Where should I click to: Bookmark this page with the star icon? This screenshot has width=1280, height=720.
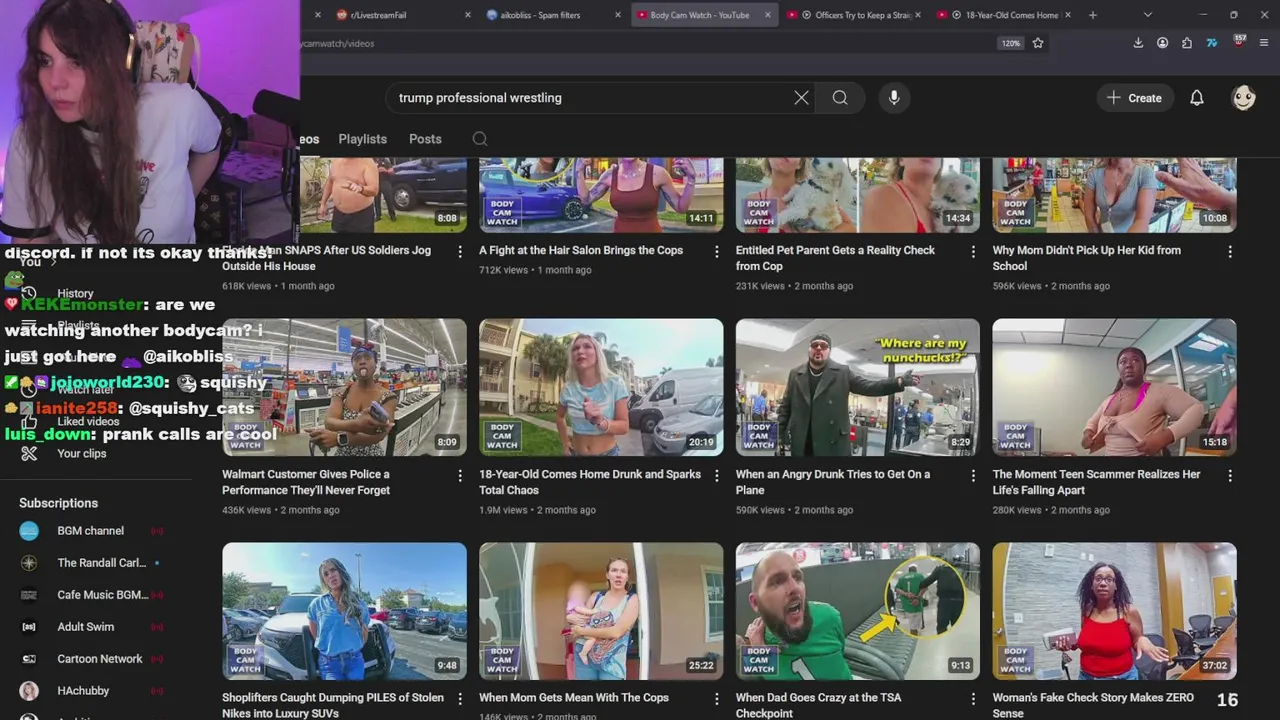click(1038, 43)
